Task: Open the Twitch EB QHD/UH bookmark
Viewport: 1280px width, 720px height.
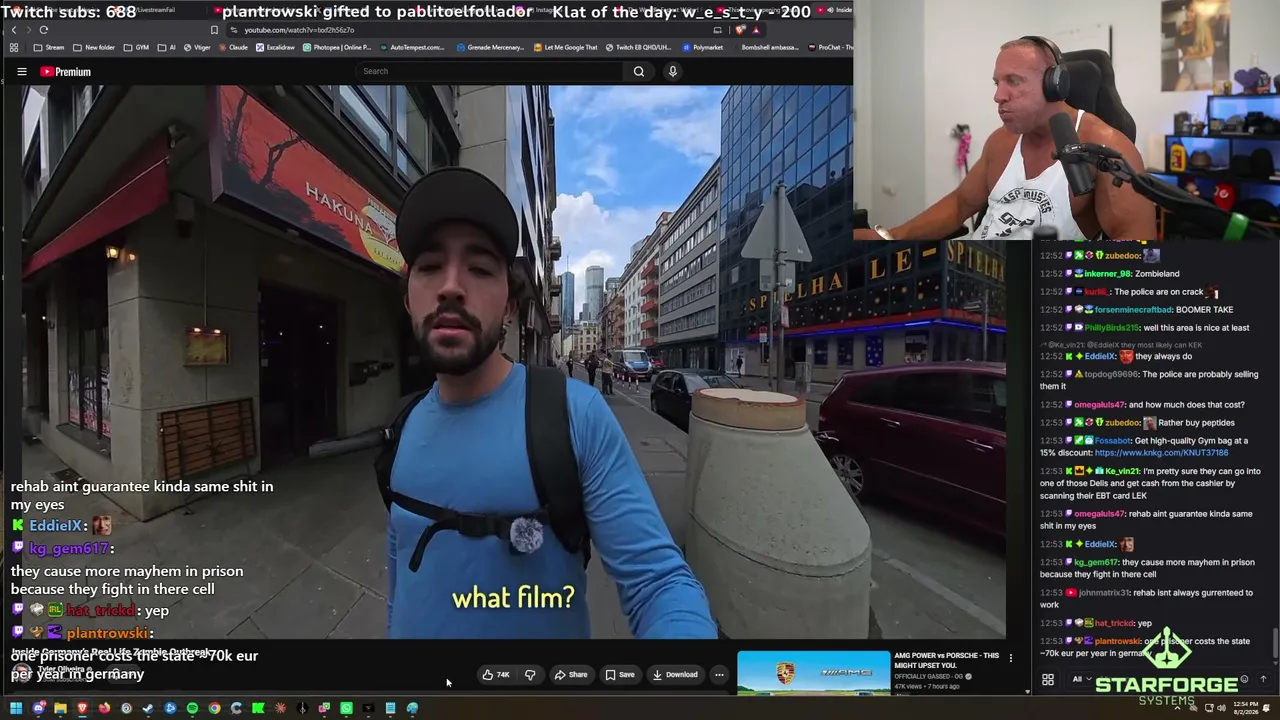Action: [638, 47]
